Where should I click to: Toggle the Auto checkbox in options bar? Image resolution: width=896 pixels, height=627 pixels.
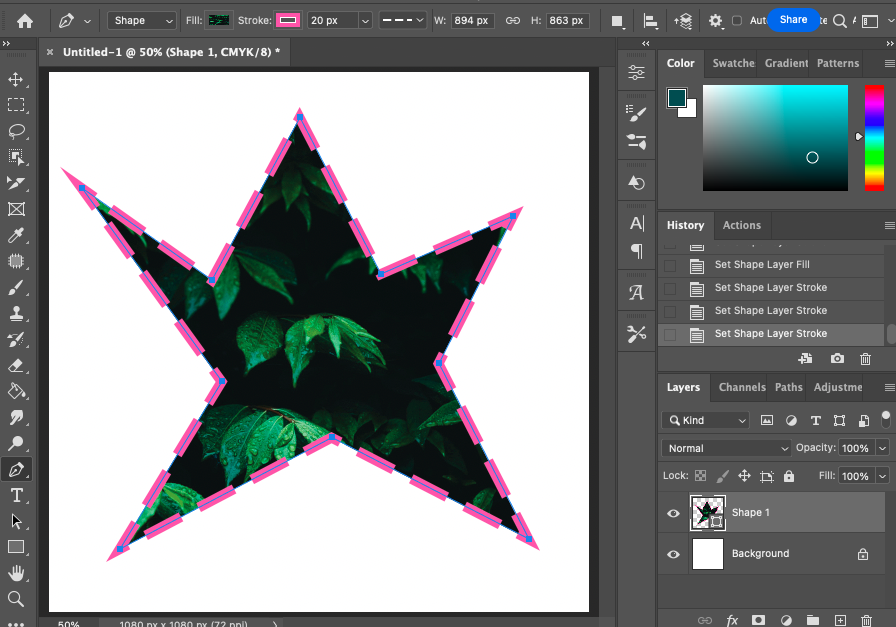pyautogui.click(x=737, y=20)
